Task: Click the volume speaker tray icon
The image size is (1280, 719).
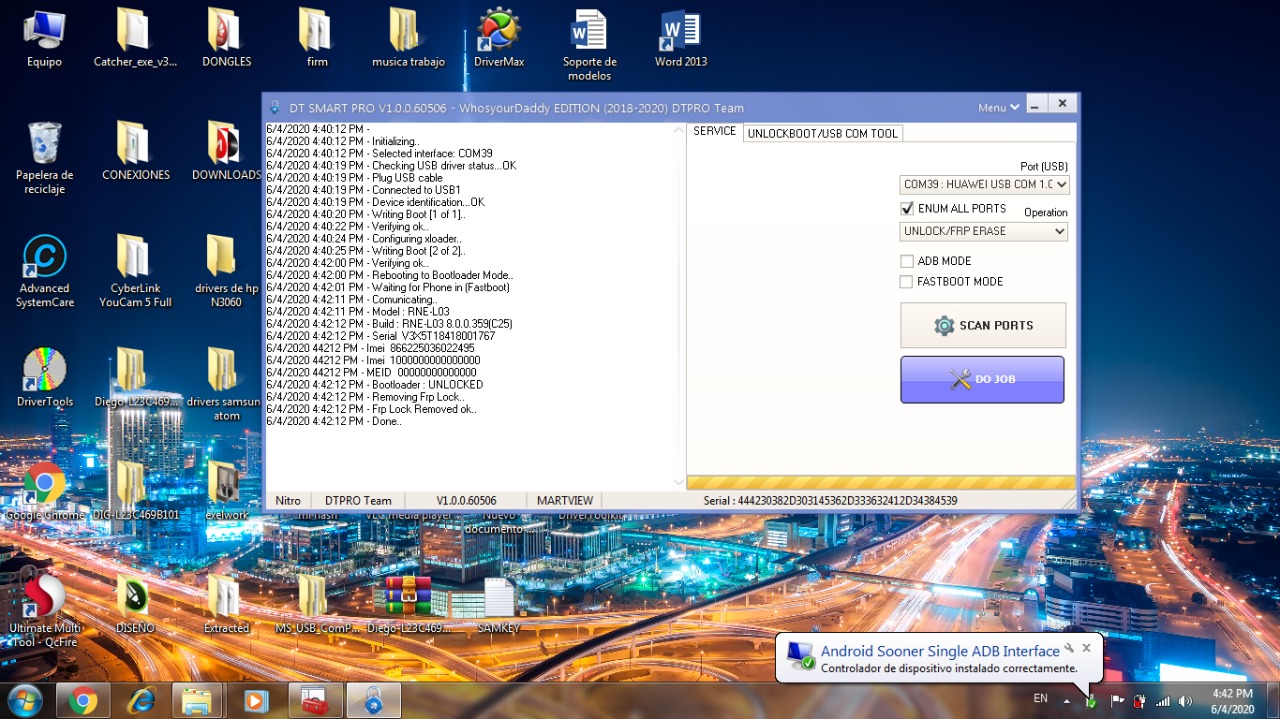Action: pos(1186,701)
